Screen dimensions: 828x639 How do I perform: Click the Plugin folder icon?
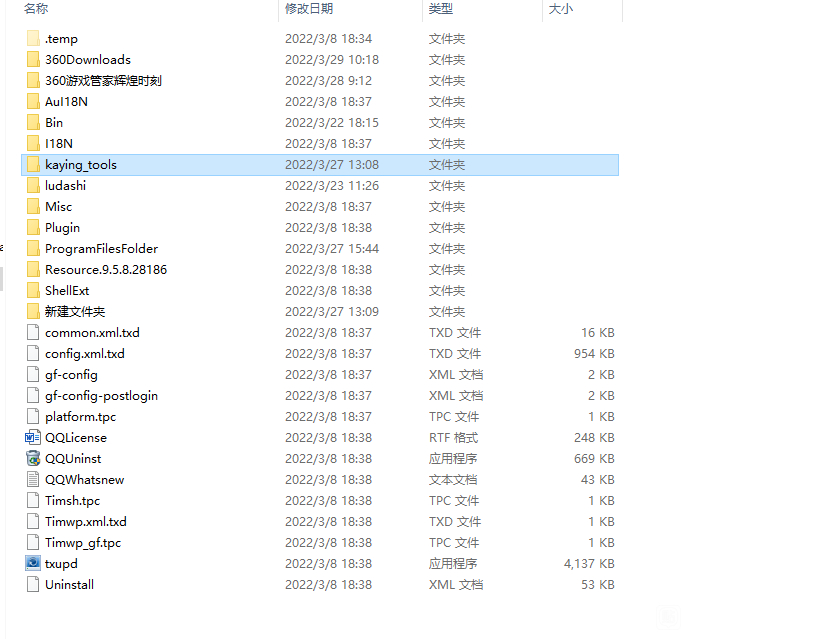pos(33,228)
